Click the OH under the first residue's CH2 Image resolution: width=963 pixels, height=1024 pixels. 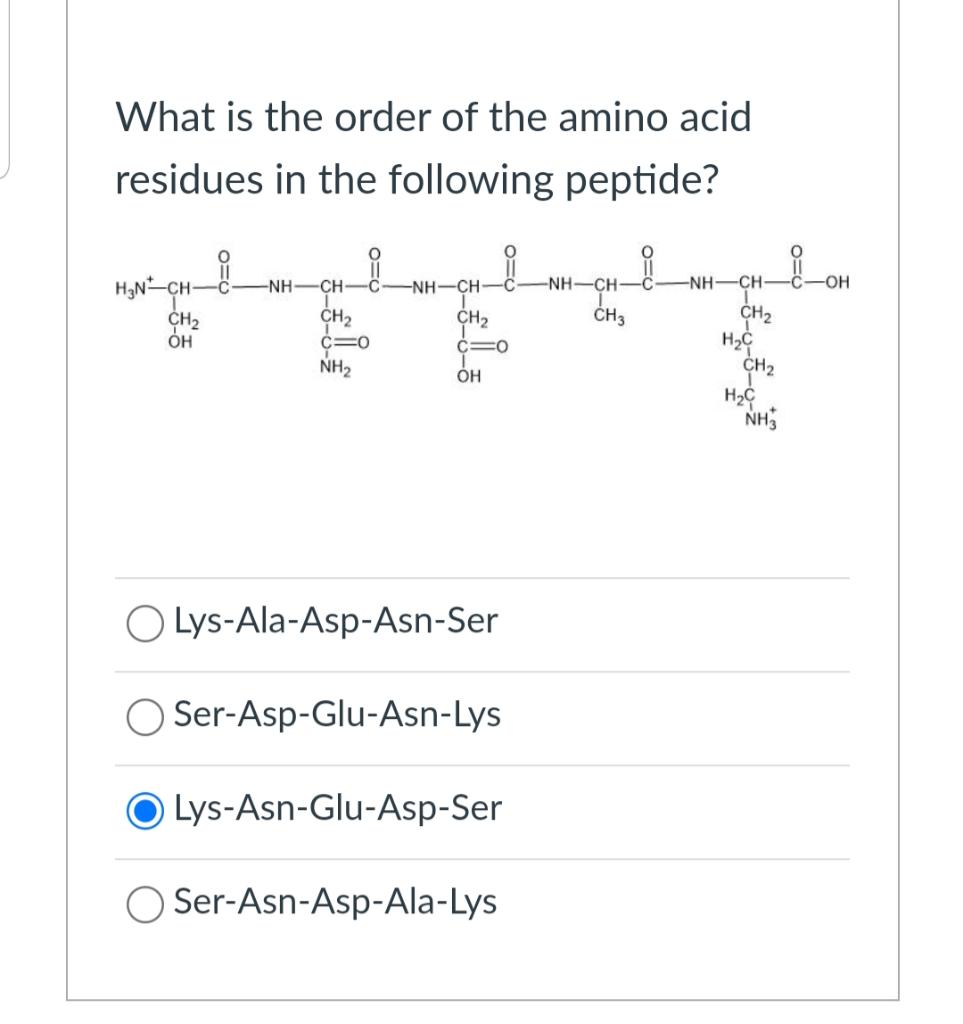(x=180, y=342)
